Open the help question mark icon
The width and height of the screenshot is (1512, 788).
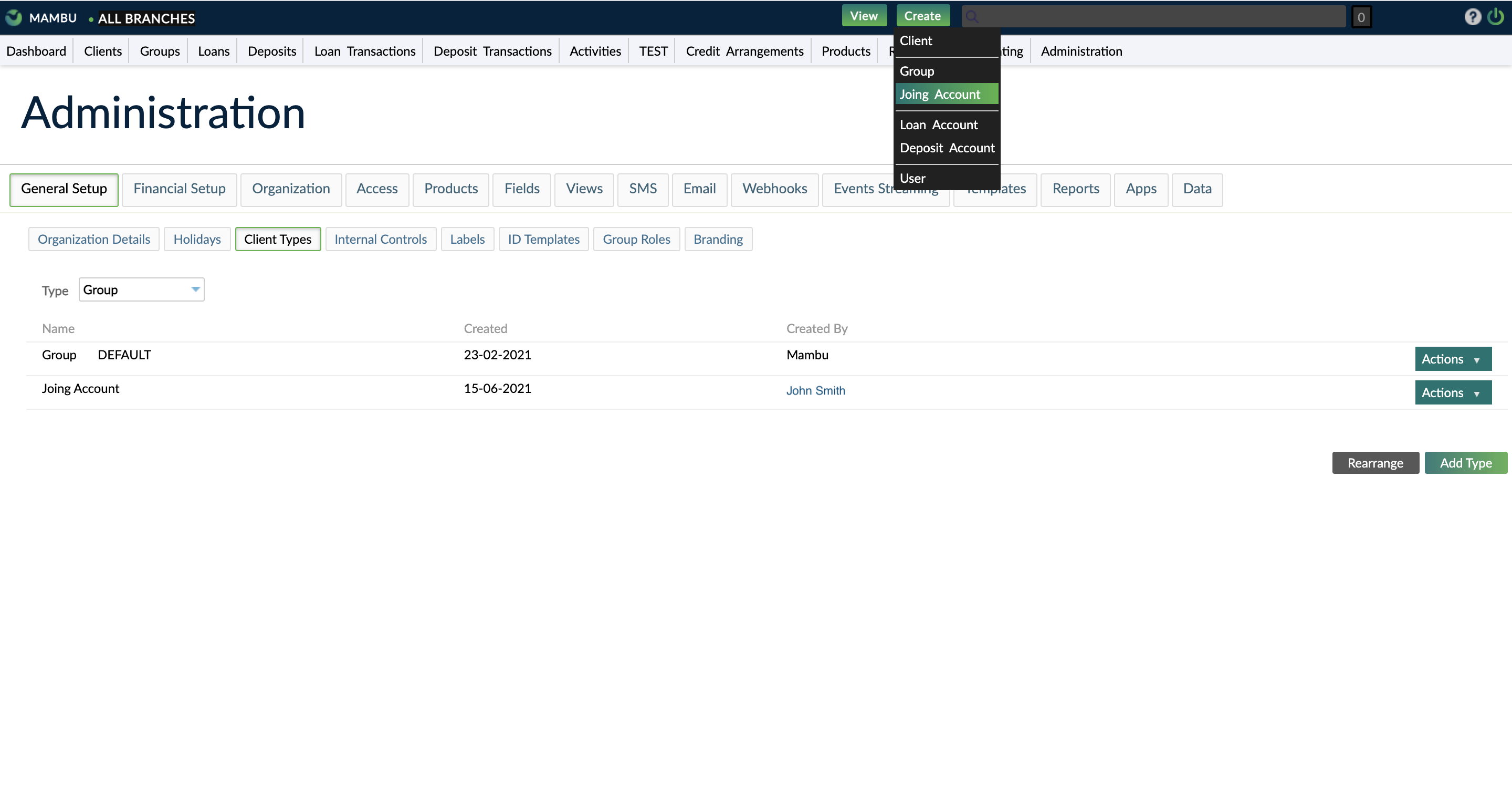tap(1473, 17)
